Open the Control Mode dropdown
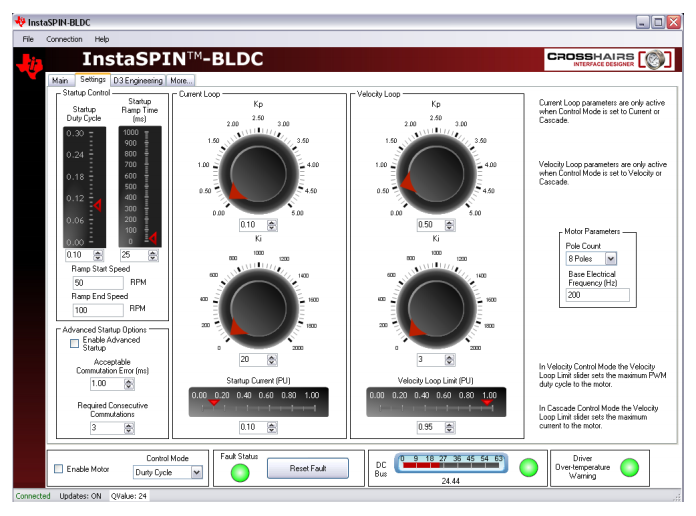The width and height of the screenshot is (696, 516). (x=196, y=473)
